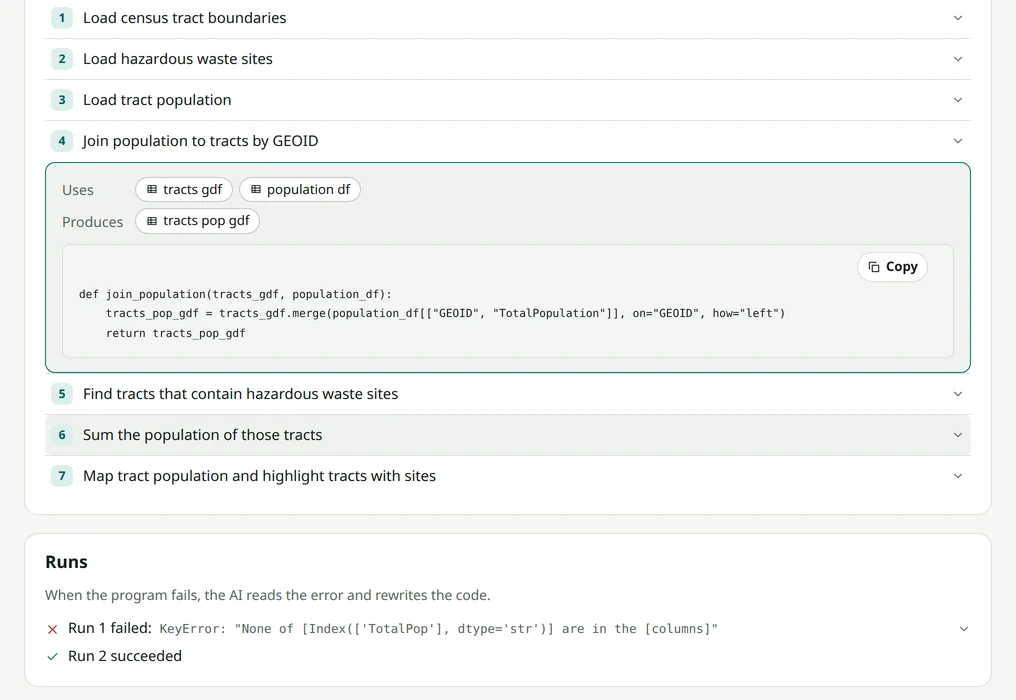Click the 'Produces' label
Screen dimensions: 1016x700
coord(93,222)
